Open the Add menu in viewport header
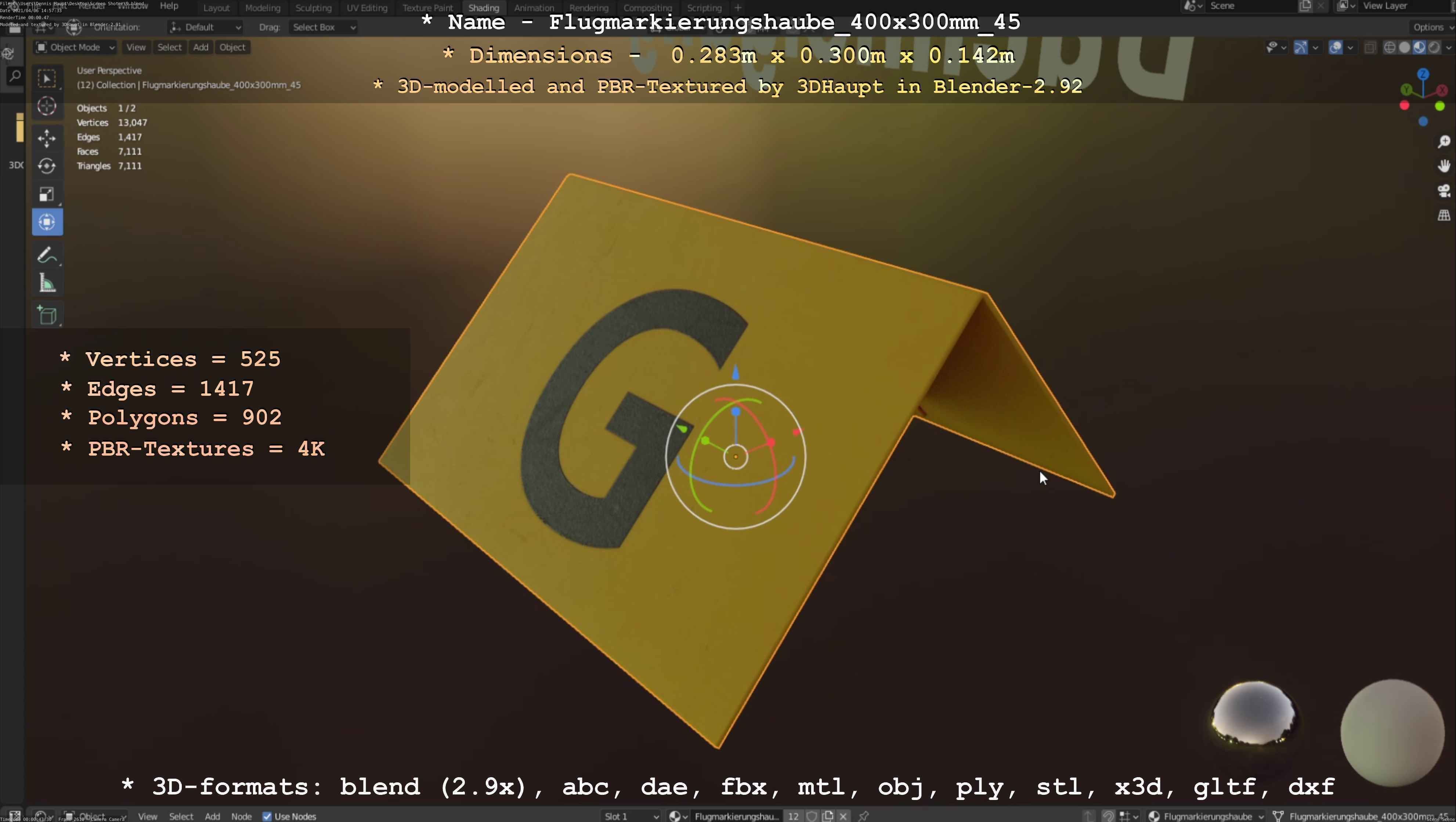Image resolution: width=1456 pixels, height=822 pixels. click(200, 47)
